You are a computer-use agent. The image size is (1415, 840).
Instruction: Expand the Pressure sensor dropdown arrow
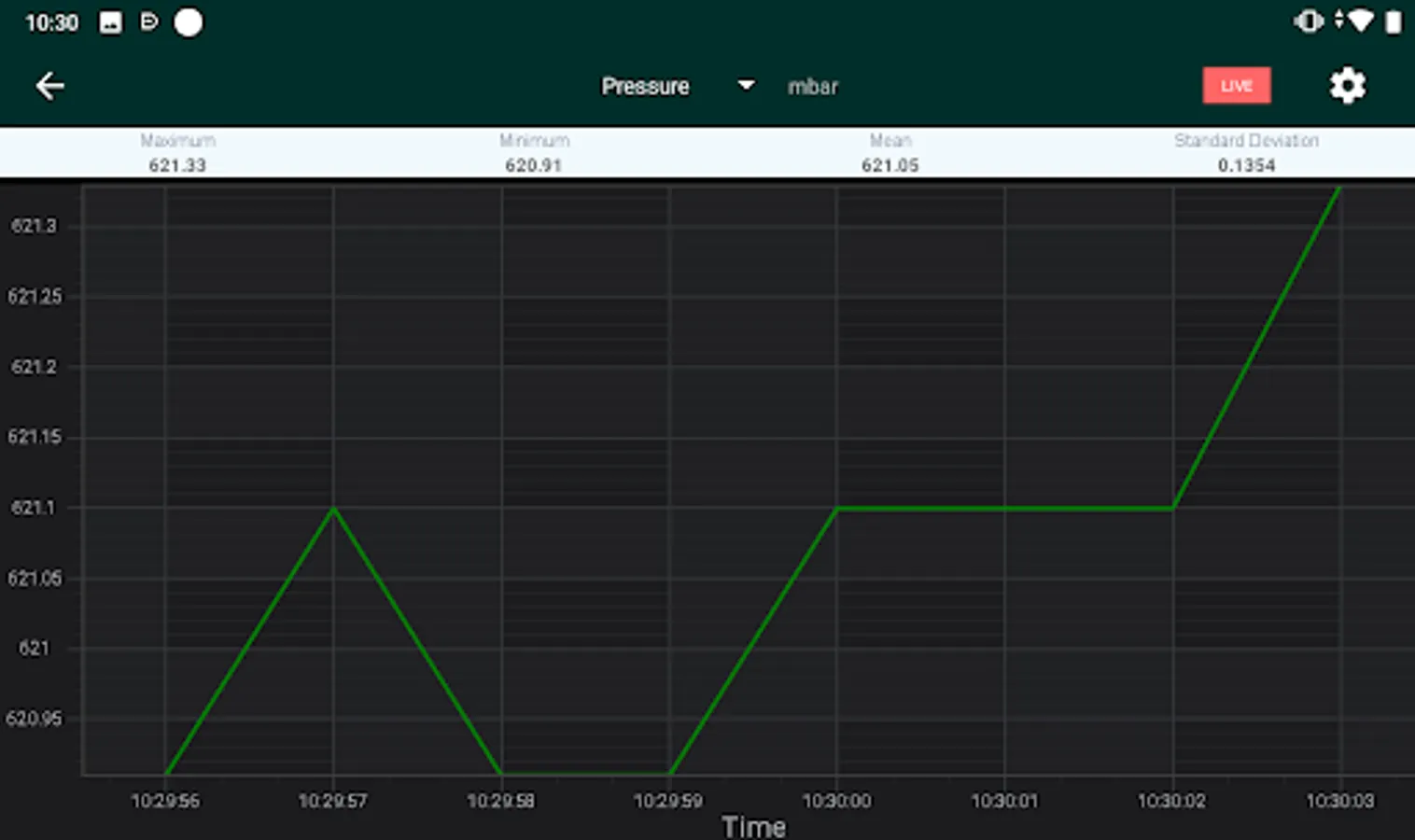coord(746,86)
